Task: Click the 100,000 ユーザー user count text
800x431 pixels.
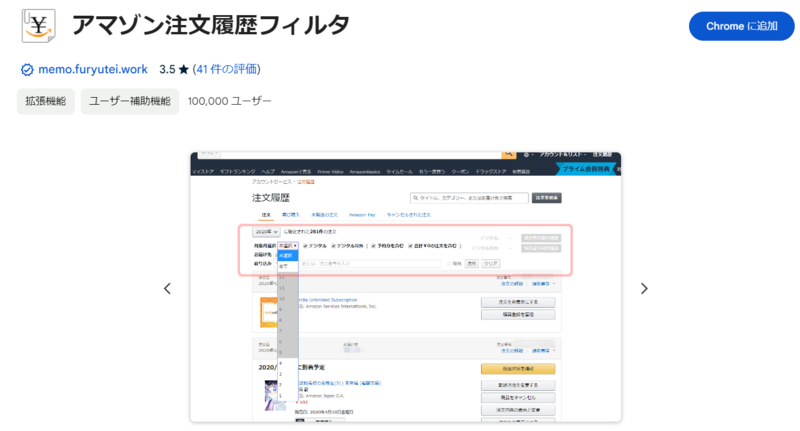Action: coord(229,101)
